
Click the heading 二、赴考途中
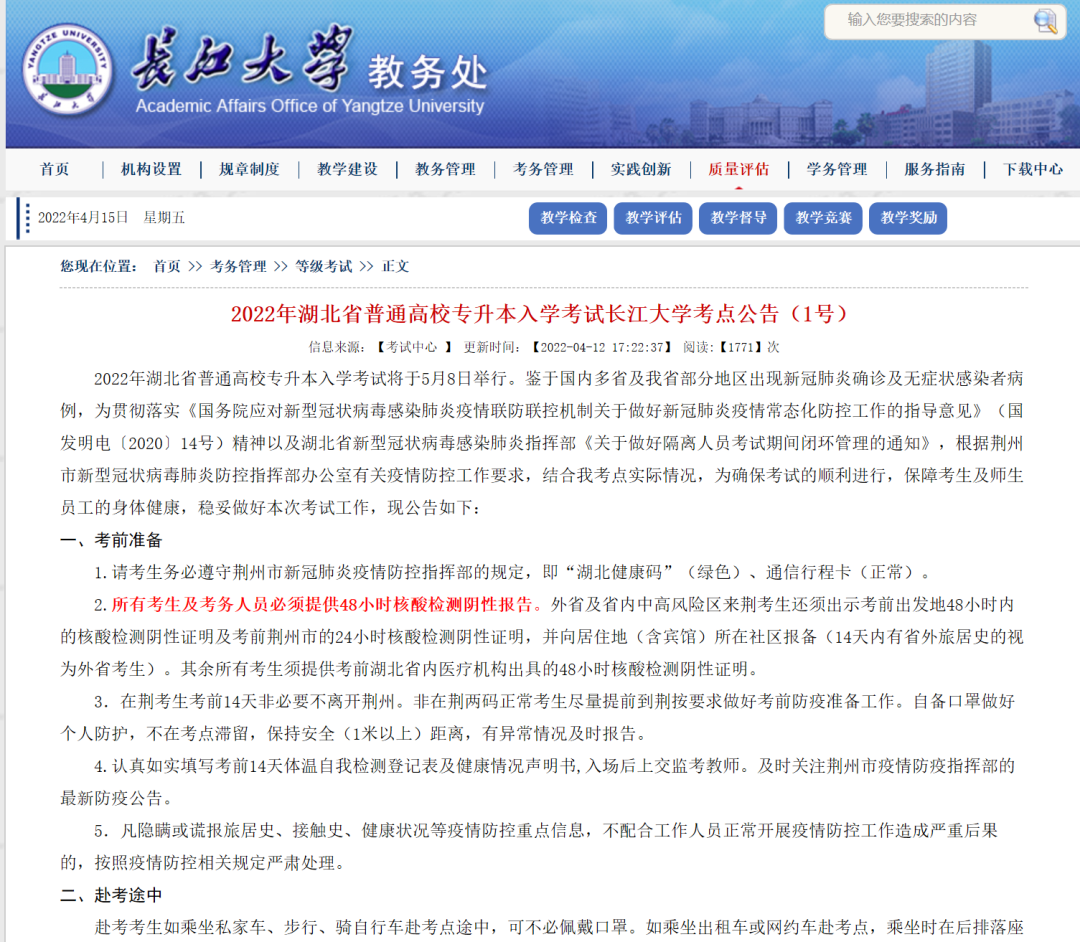(x=111, y=895)
